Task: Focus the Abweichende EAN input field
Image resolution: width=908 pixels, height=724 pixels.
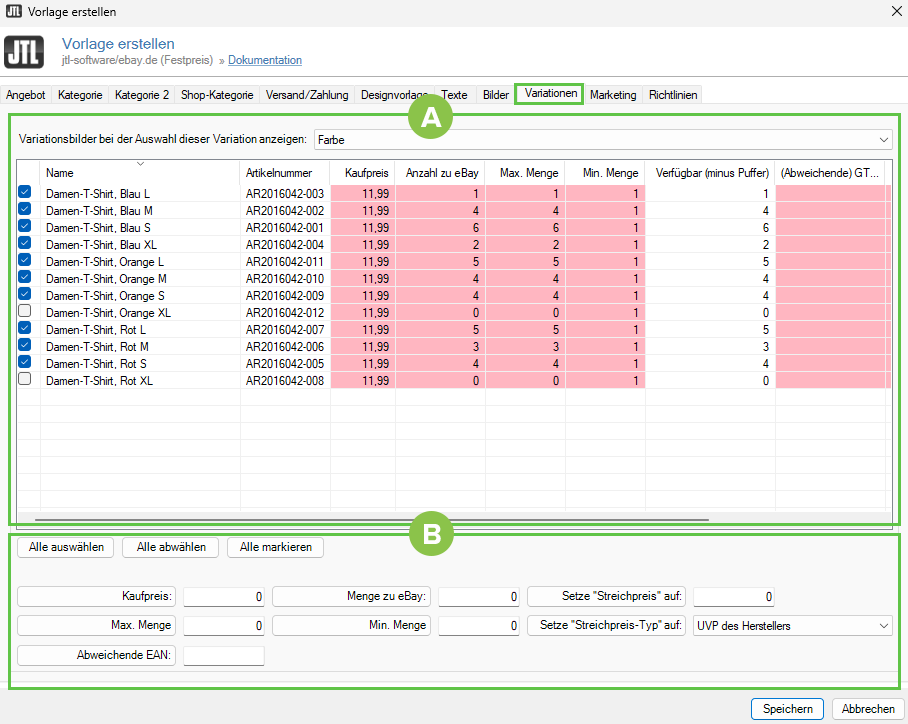Action: pos(224,656)
